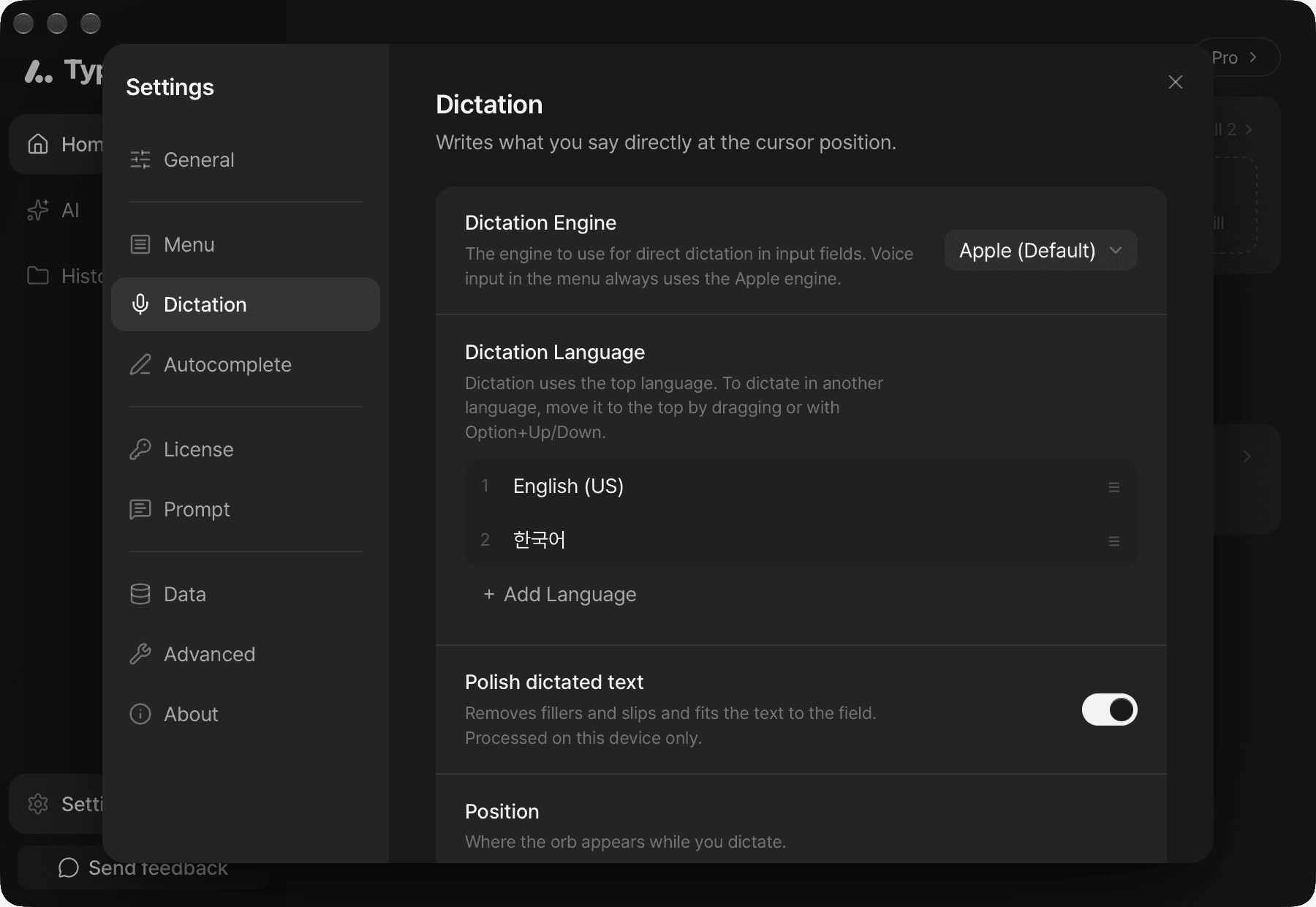Click the Menu list icon
Viewport: 1316px width, 907px height.
point(140,244)
